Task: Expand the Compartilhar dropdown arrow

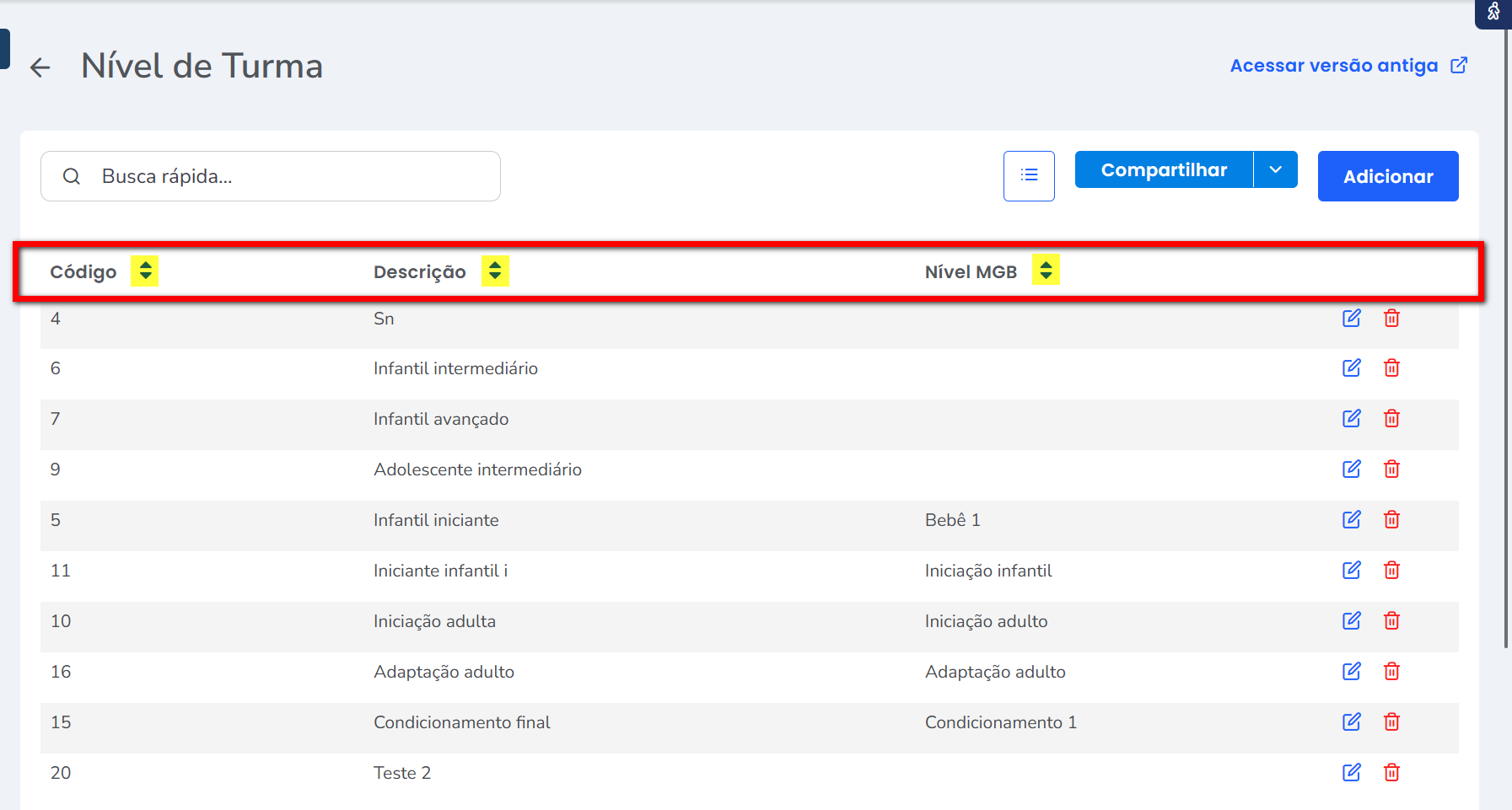Action: [x=1275, y=170]
